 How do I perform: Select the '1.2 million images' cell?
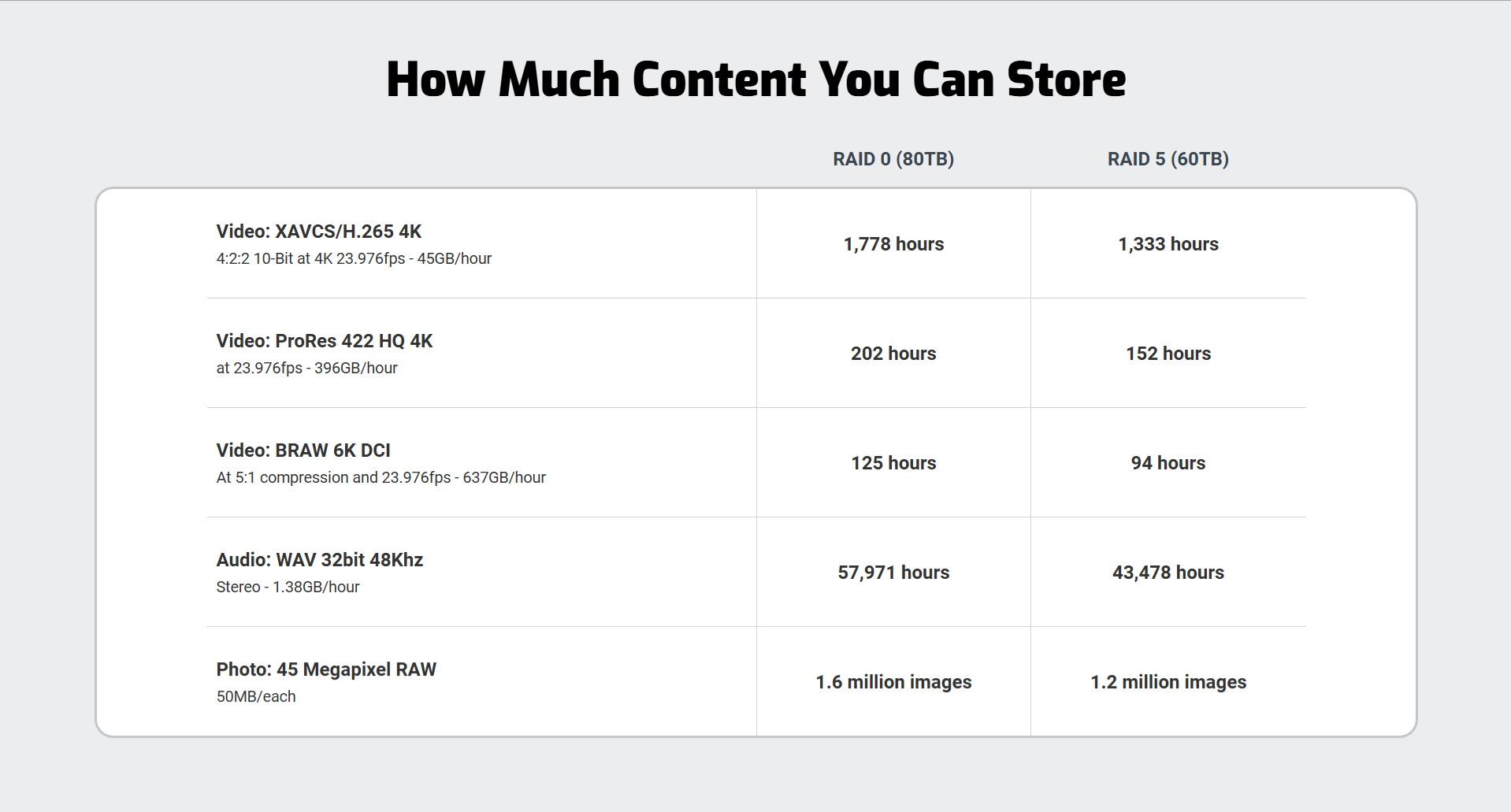1168,682
